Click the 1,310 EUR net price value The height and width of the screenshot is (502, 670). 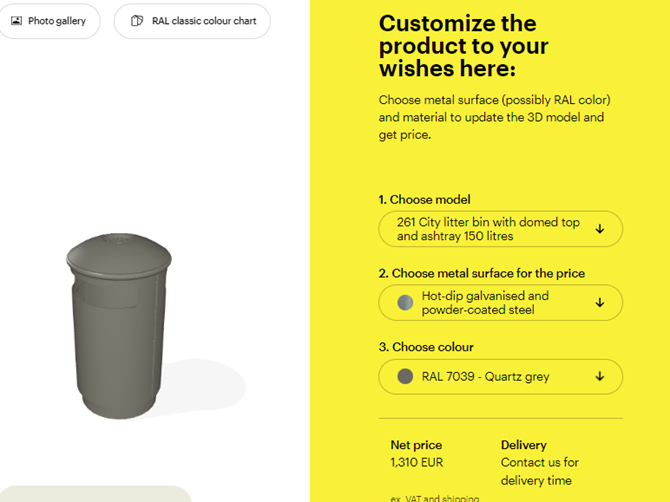pos(417,462)
